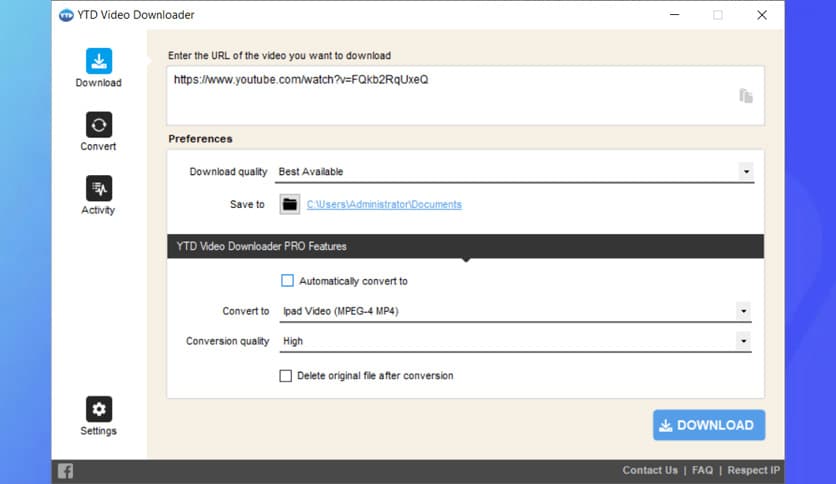The image size is (836, 484).
Task: Click the blue DOWNLOAD button
Action: click(x=709, y=425)
